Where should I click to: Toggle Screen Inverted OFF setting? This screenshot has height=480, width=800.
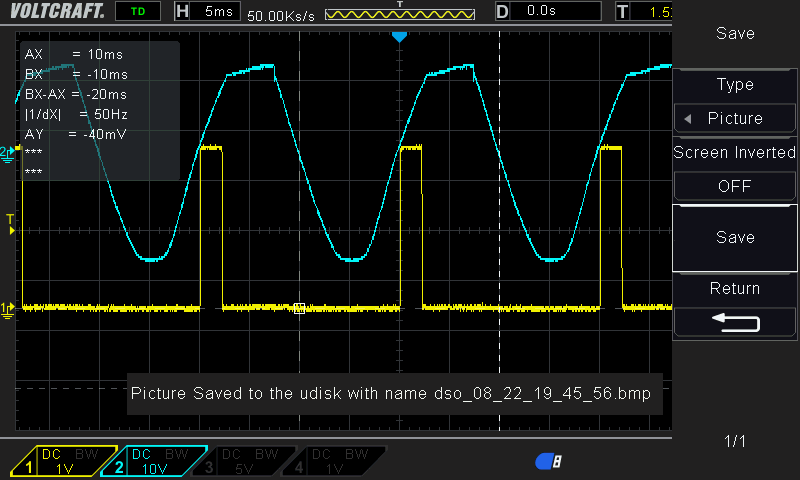pyautogui.click(x=735, y=186)
